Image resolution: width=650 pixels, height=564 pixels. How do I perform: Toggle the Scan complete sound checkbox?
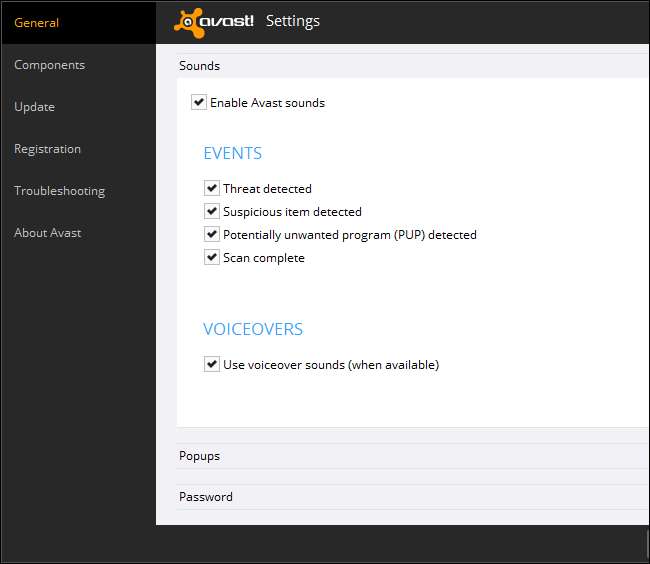click(x=212, y=257)
